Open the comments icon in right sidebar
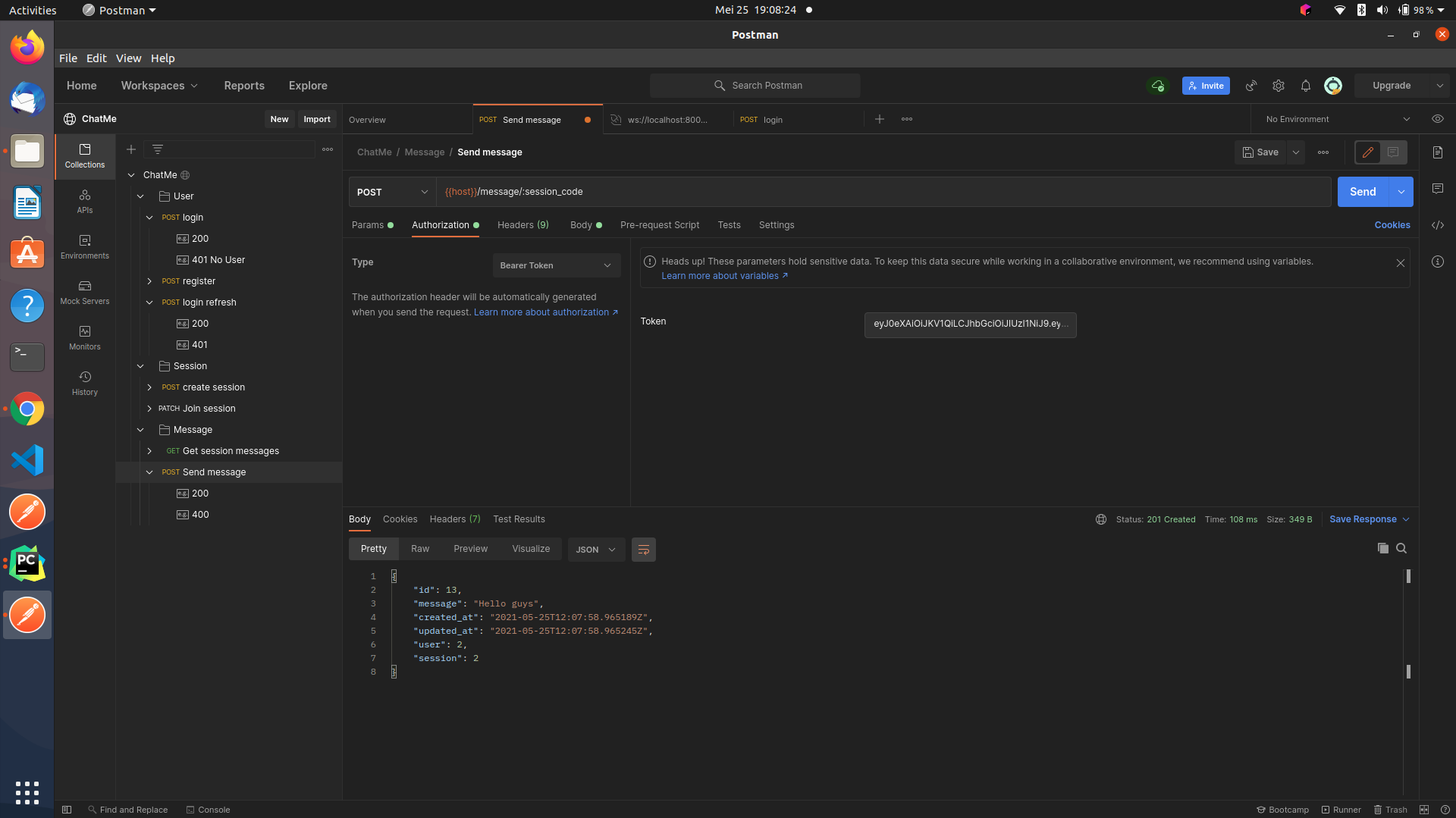Viewport: 1456px width, 818px height. click(x=1438, y=188)
